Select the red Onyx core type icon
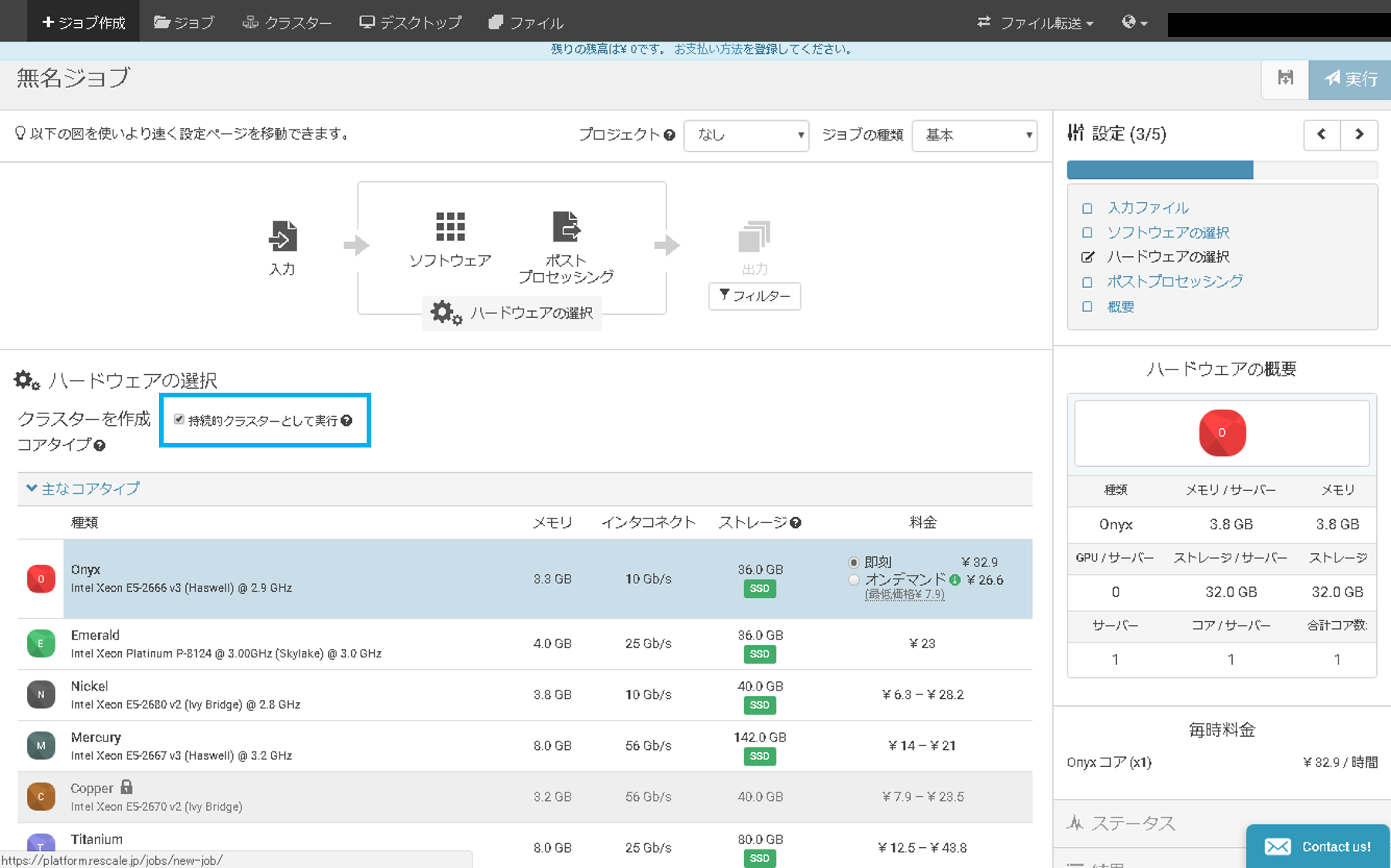This screenshot has height=868, width=1391. 41,579
